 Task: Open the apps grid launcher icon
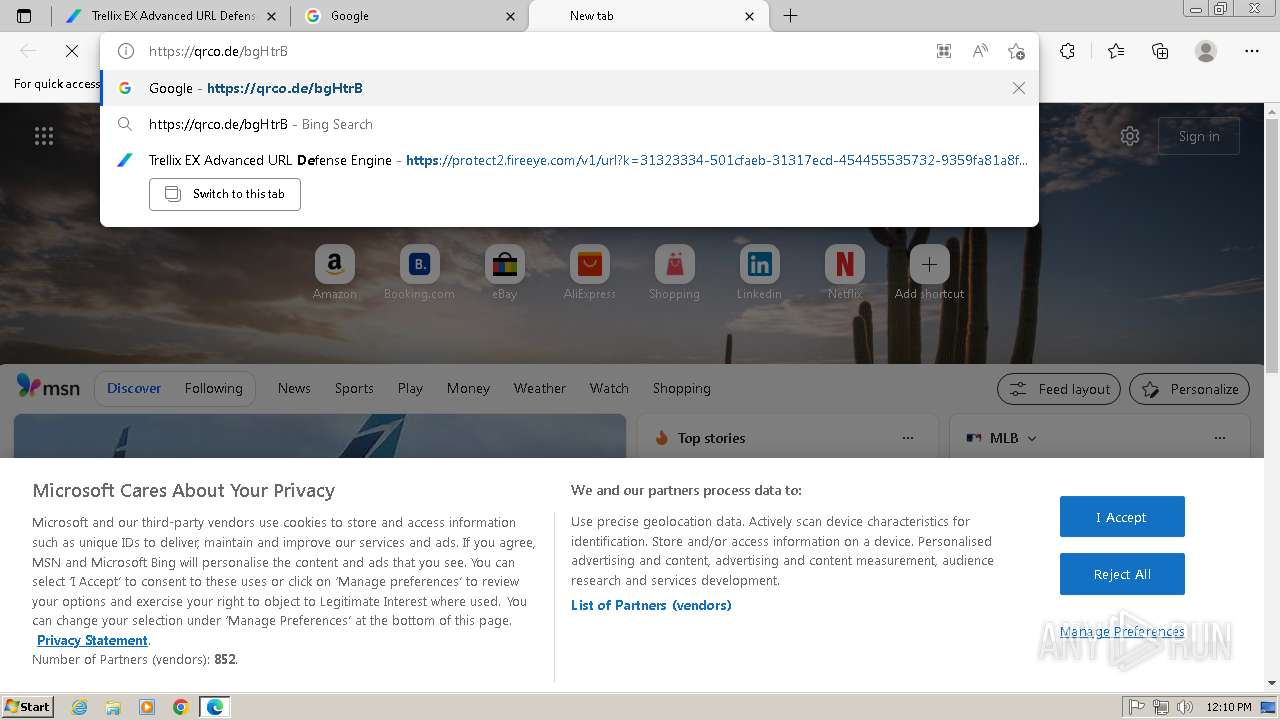44,136
